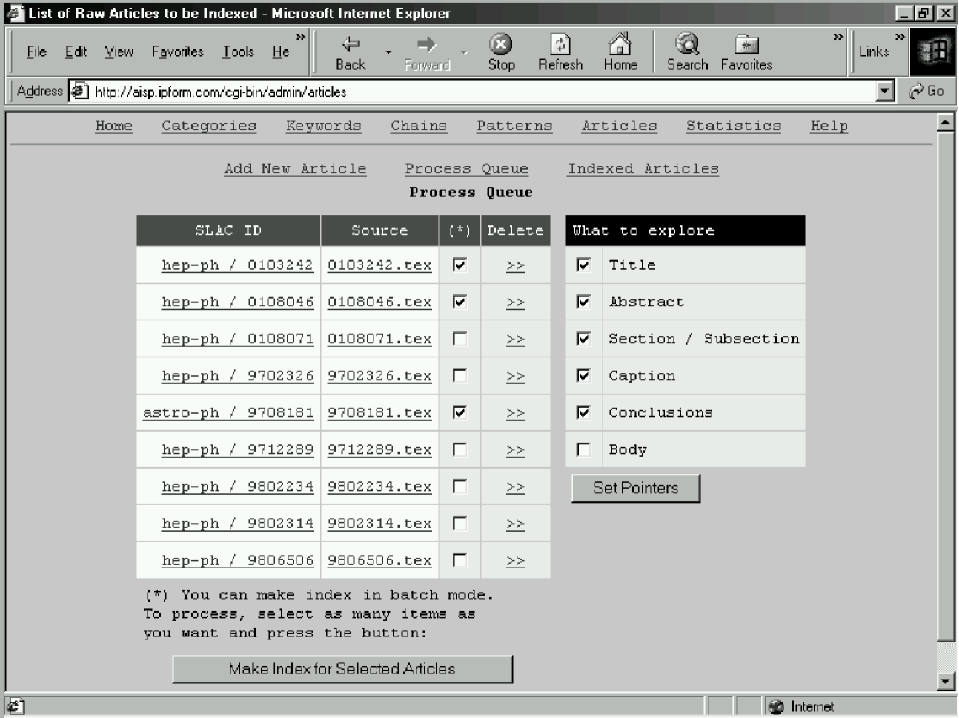Image resolution: width=959 pixels, height=718 pixels.
Task: Open the Tools menu
Action: point(238,52)
